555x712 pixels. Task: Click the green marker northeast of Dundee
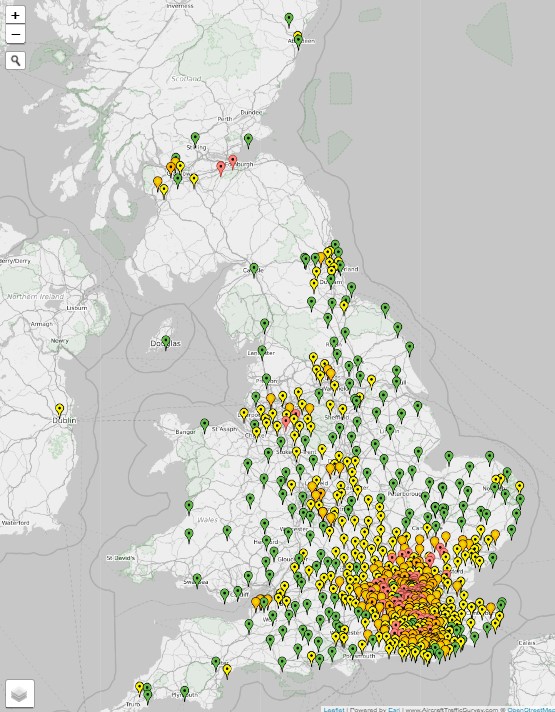click(248, 140)
